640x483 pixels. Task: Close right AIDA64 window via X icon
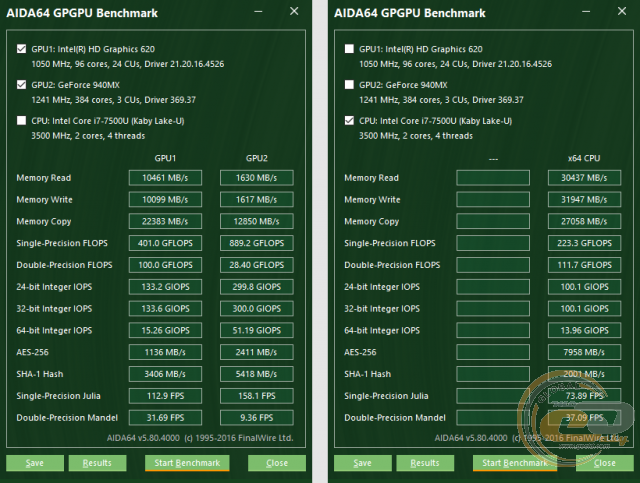(622, 11)
